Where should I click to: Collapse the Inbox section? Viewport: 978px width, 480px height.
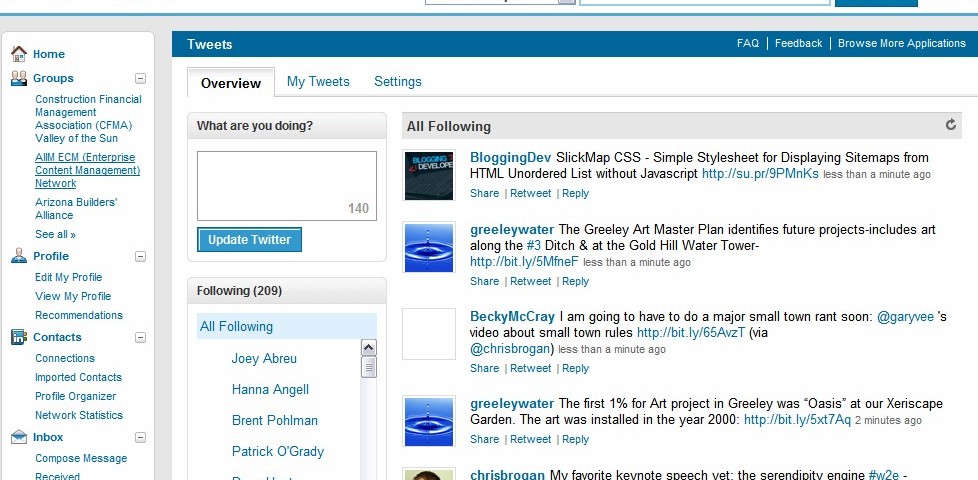140,438
